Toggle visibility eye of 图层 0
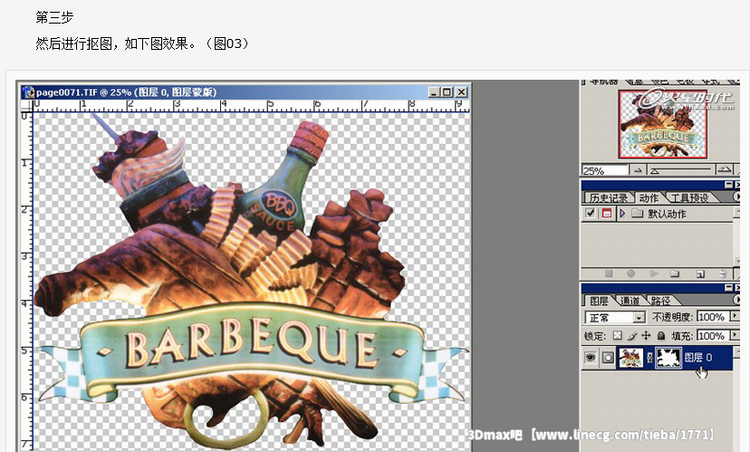Viewport: 750px width, 452px height. (590, 357)
